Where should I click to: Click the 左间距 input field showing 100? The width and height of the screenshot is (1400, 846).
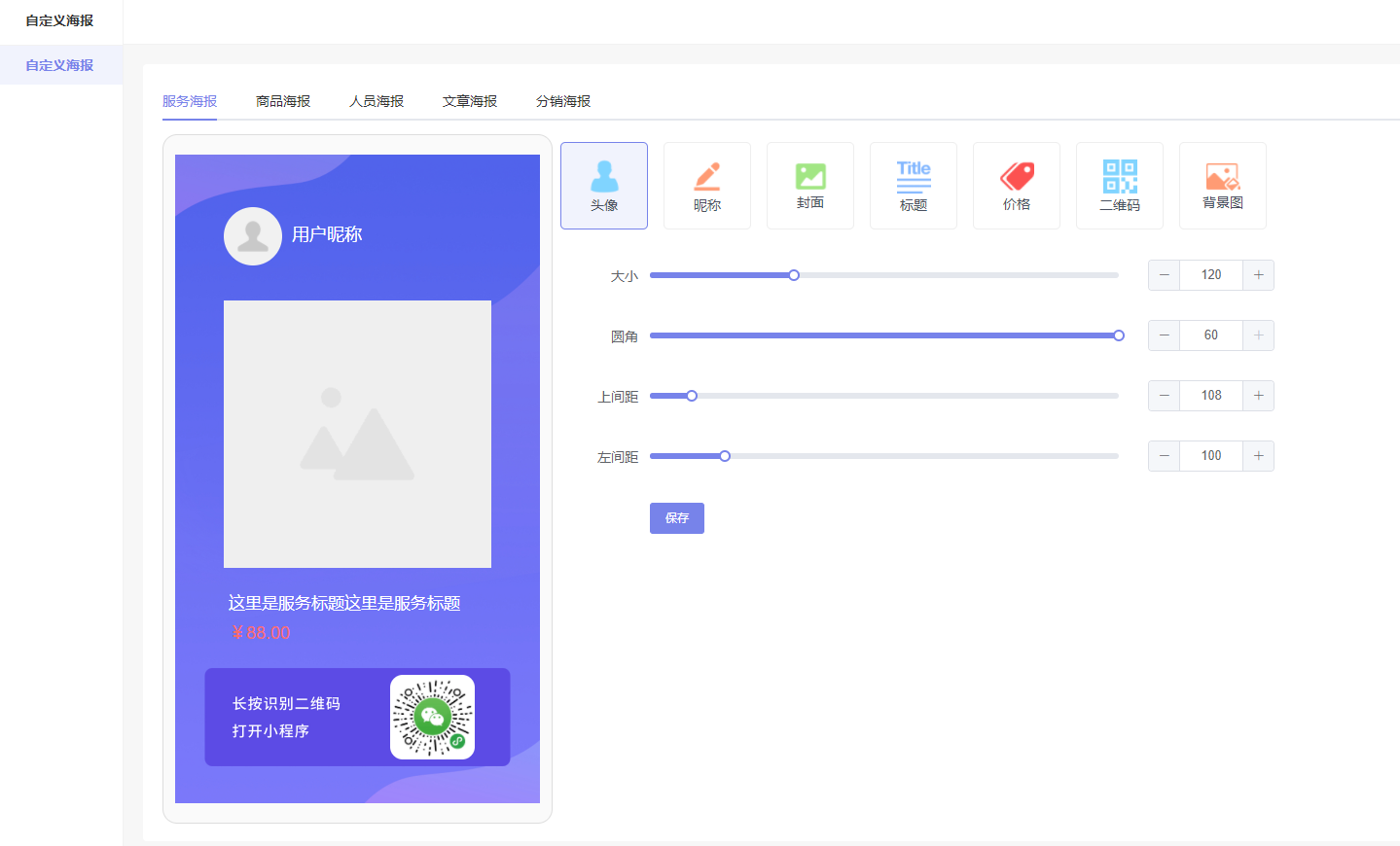[x=1211, y=456]
